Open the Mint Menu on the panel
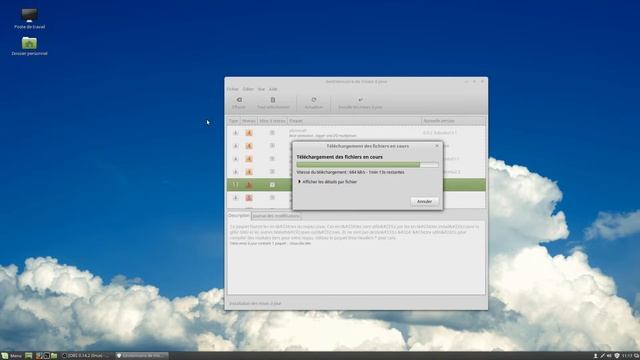The height and width of the screenshot is (360, 640). click(11, 356)
